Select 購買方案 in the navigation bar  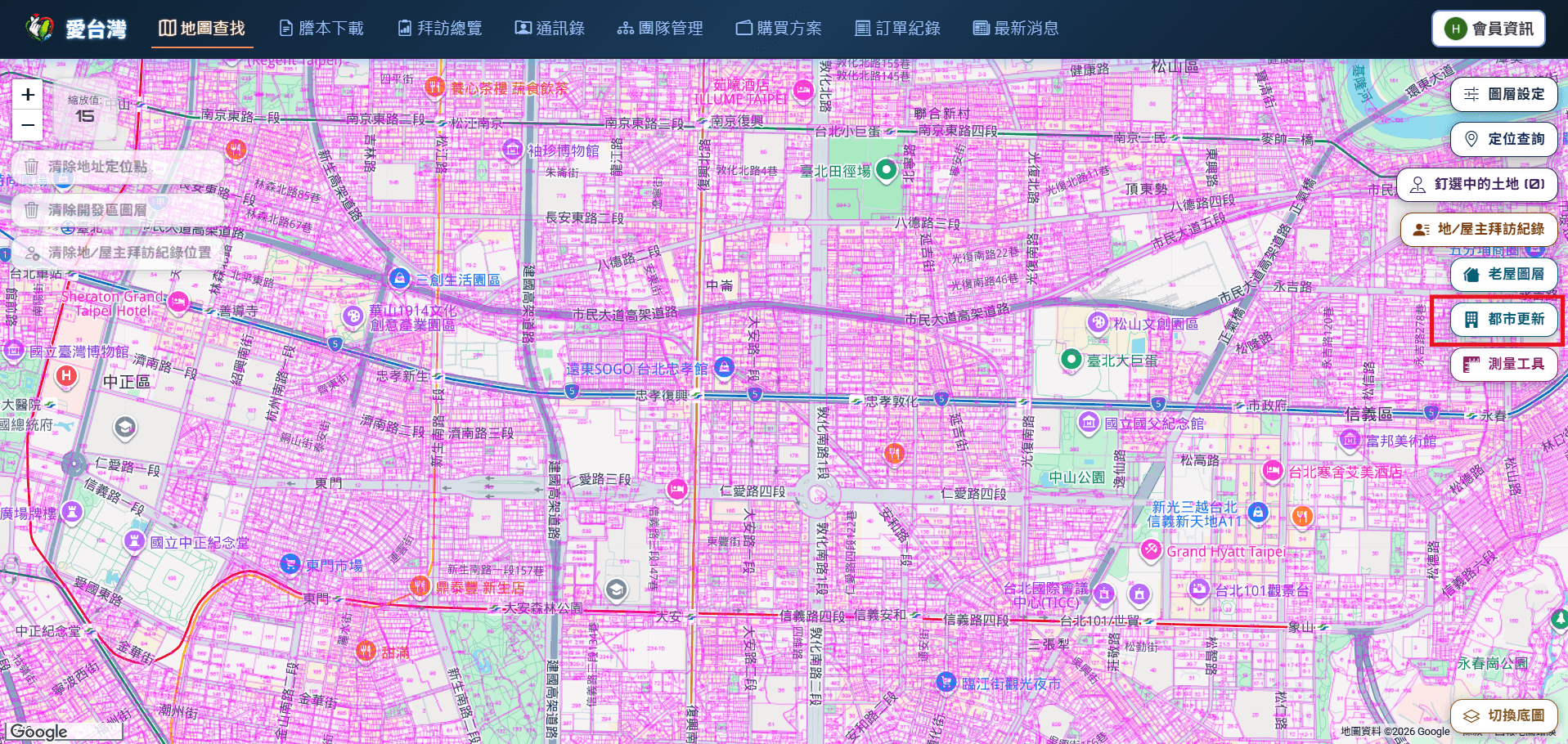(779, 29)
